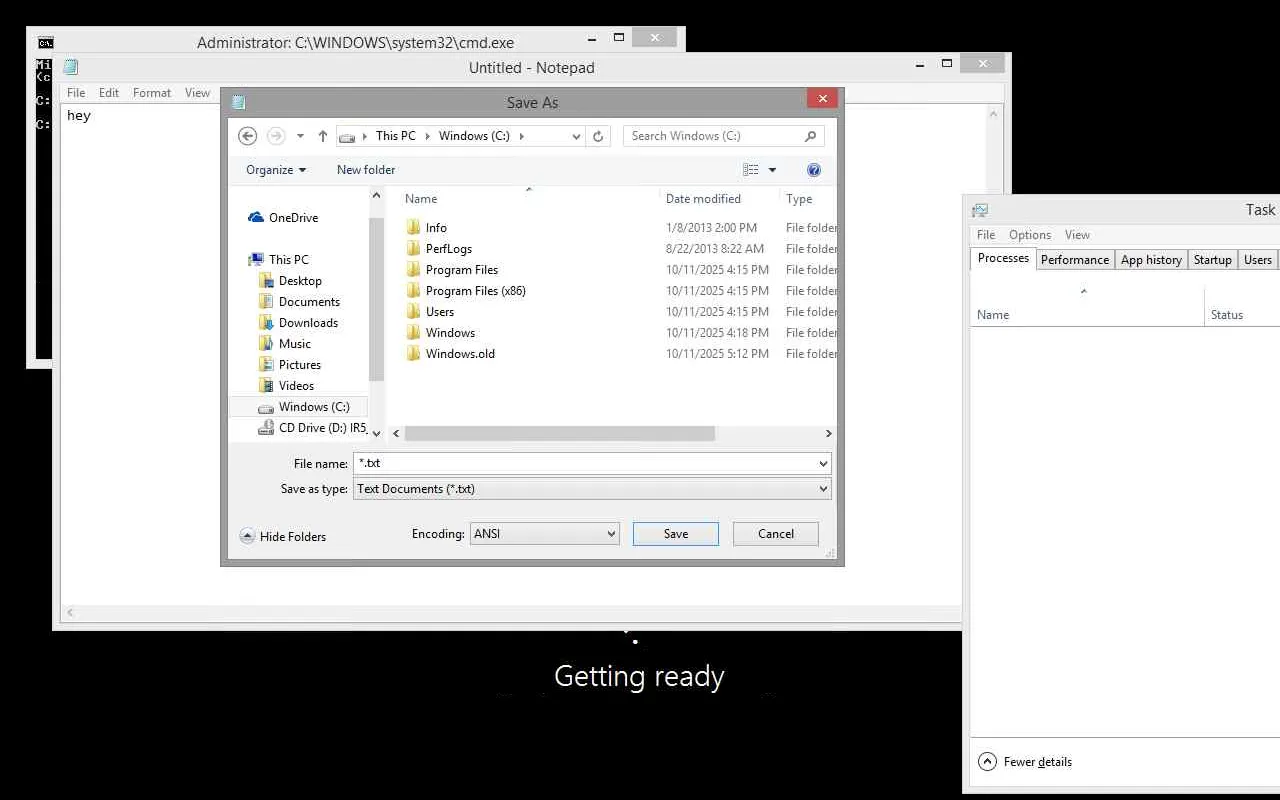1280x800 pixels.
Task: Select Task Manager Processes tab
Action: 1003,258
